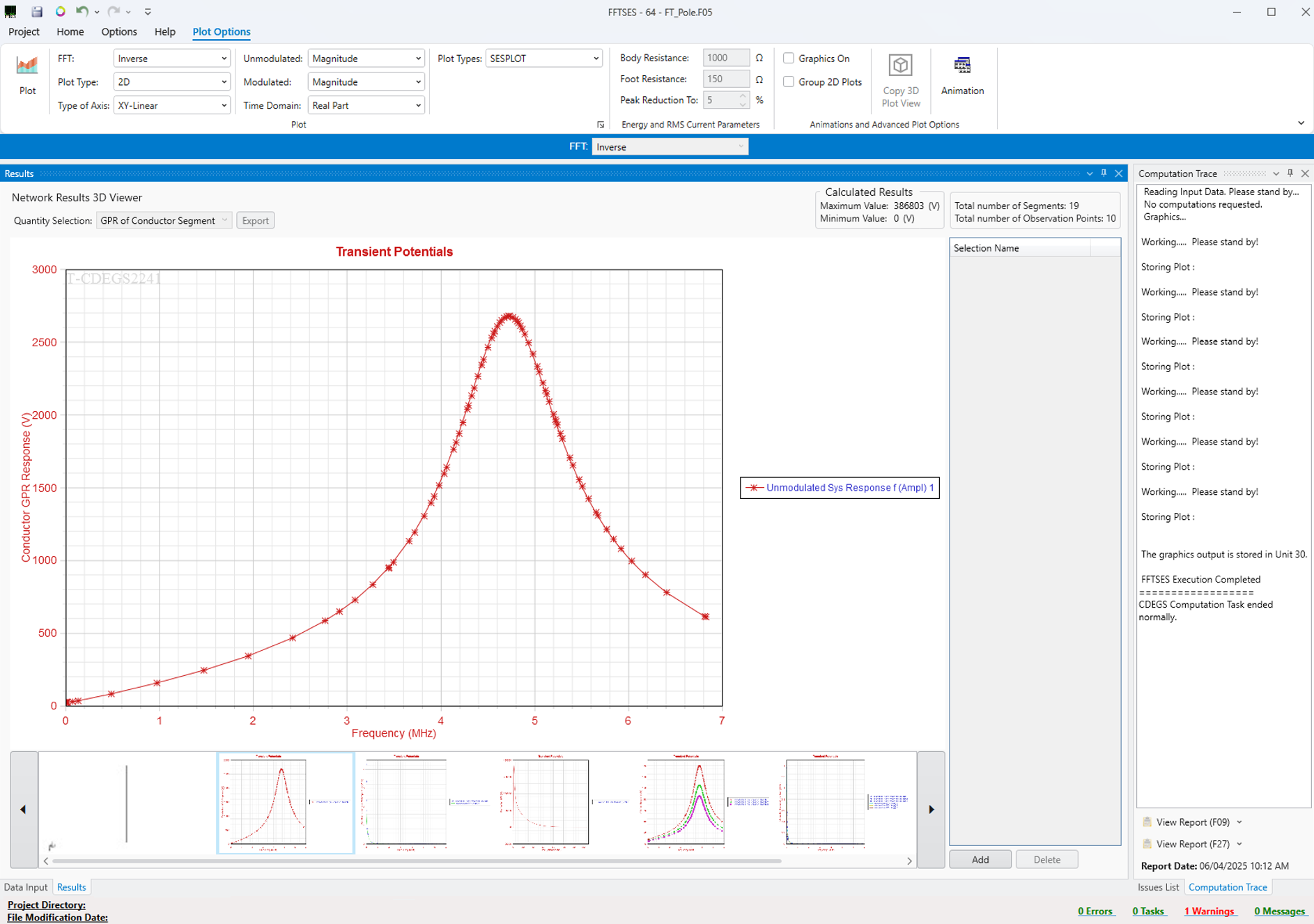Open the Plot Type 2D dropdown
The width and height of the screenshot is (1314, 924).
click(171, 82)
